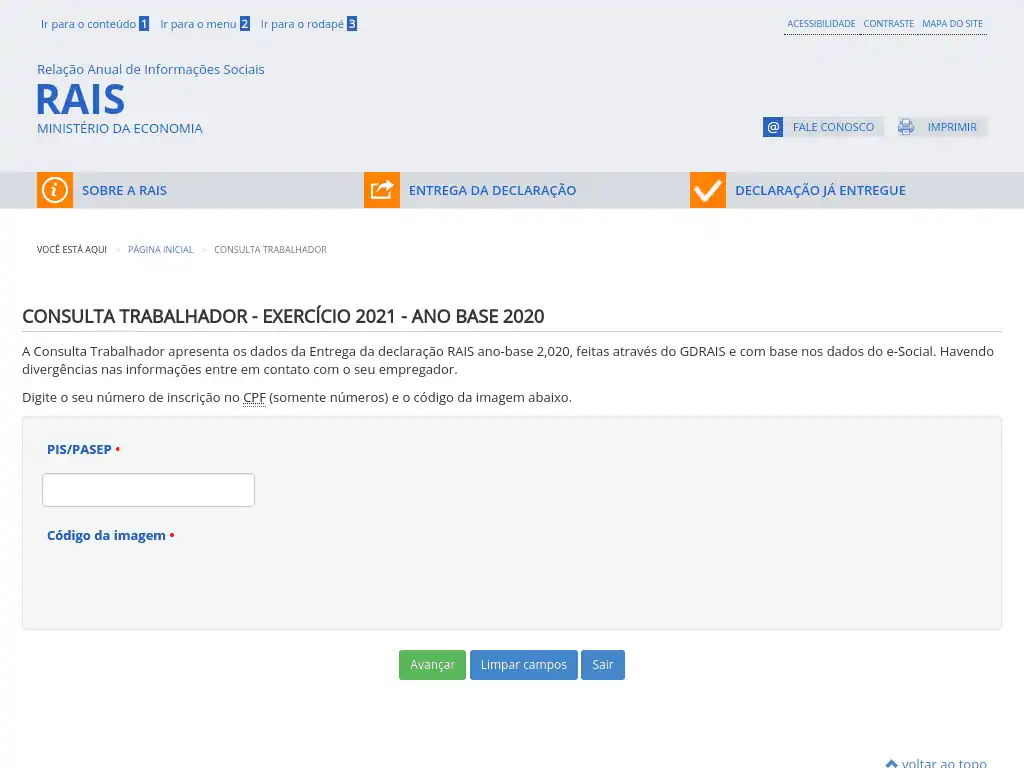Viewport: 1024px width, 768px height.
Task: Click the @ icon next to Fale Conosco
Action: click(x=773, y=127)
